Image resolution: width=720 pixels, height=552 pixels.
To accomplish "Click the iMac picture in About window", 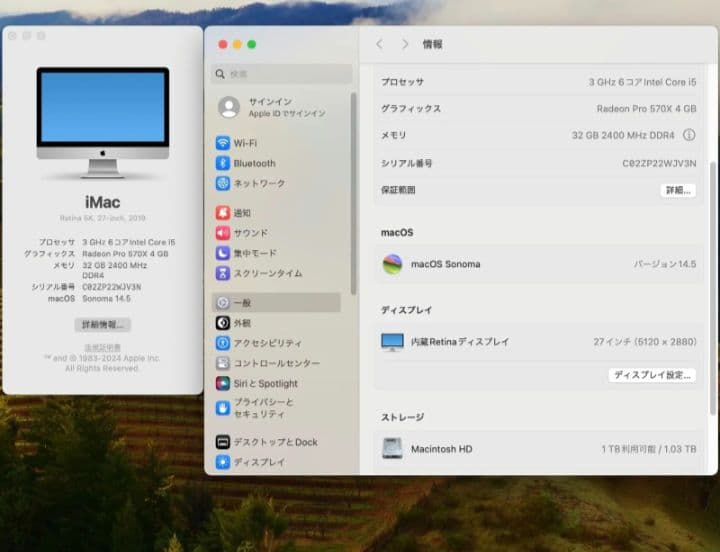I will click(102, 123).
